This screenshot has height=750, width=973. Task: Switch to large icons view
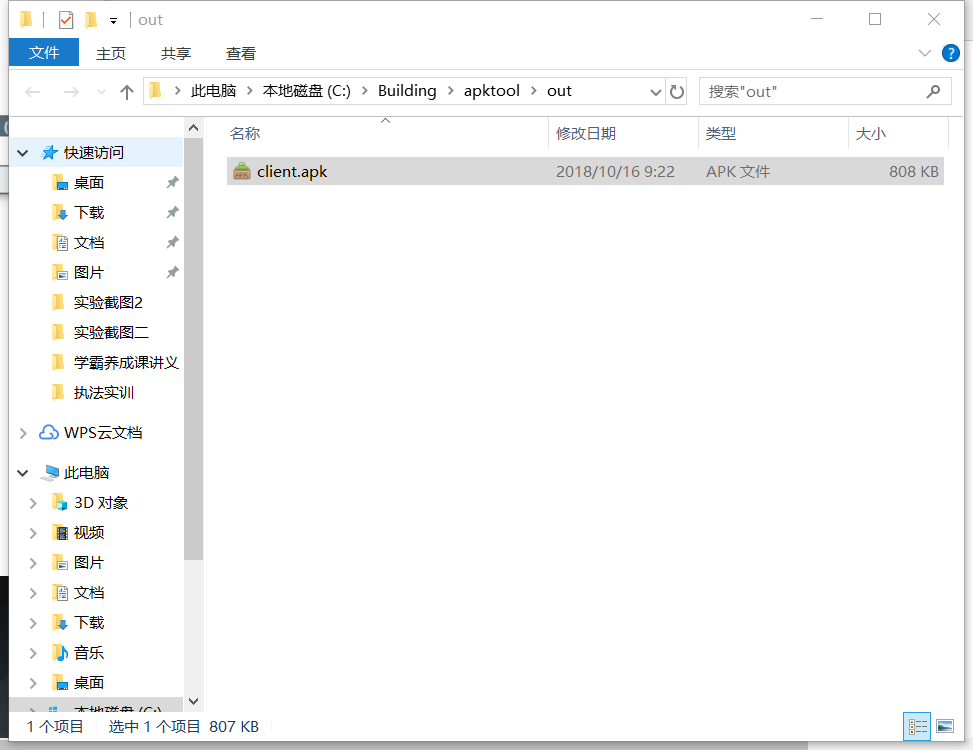tap(944, 726)
